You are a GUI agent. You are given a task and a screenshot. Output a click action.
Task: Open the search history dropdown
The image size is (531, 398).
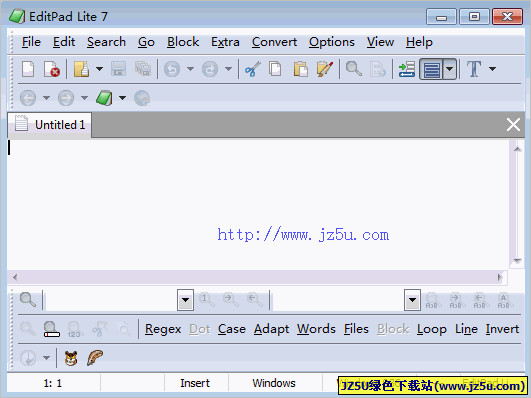tap(185, 300)
